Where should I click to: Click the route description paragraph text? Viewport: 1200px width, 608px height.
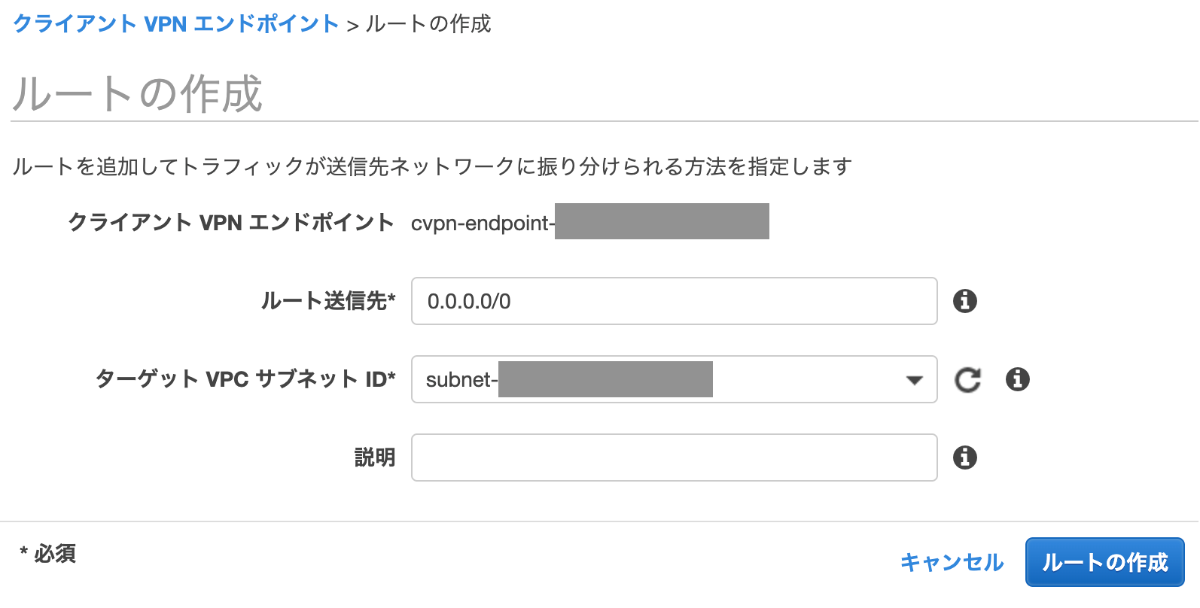(431, 166)
